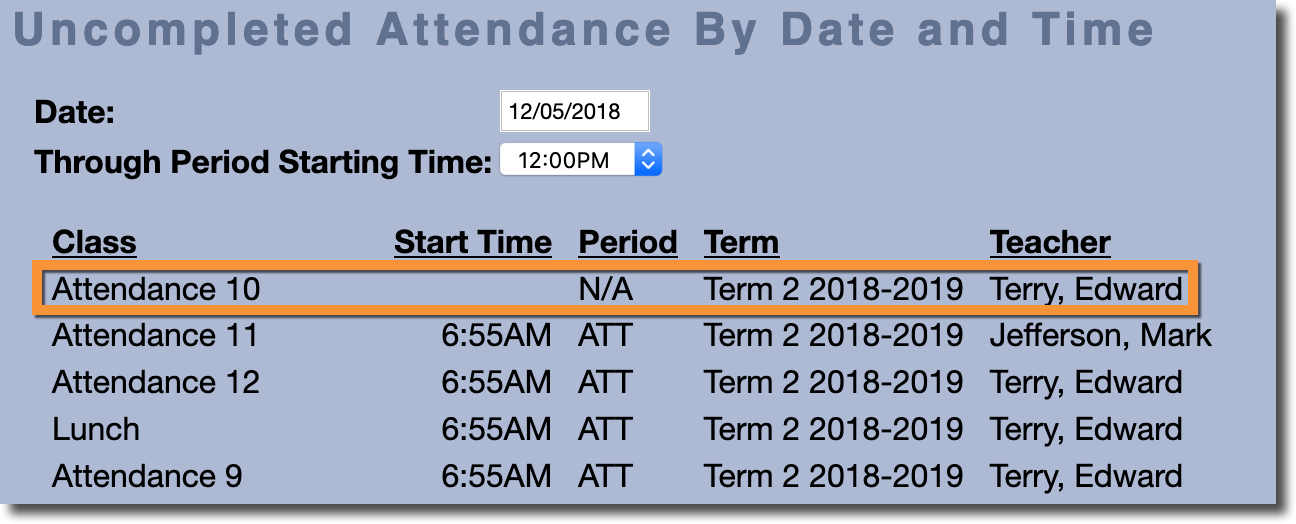This screenshot has height=524, width=1296.
Task: Select the Attendance 10 class row
Action: [156, 289]
